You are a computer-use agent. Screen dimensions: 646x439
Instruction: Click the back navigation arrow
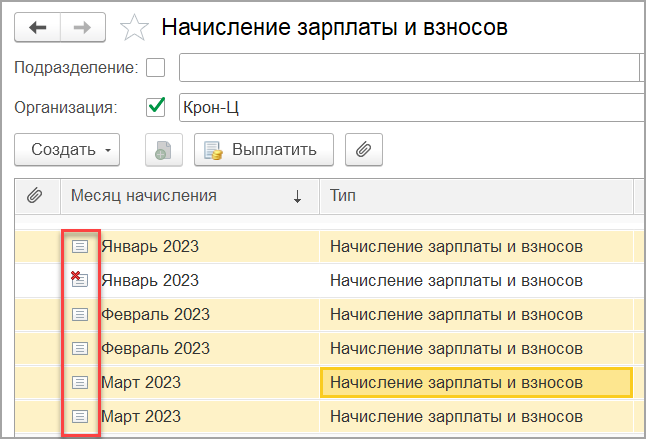(x=37, y=28)
